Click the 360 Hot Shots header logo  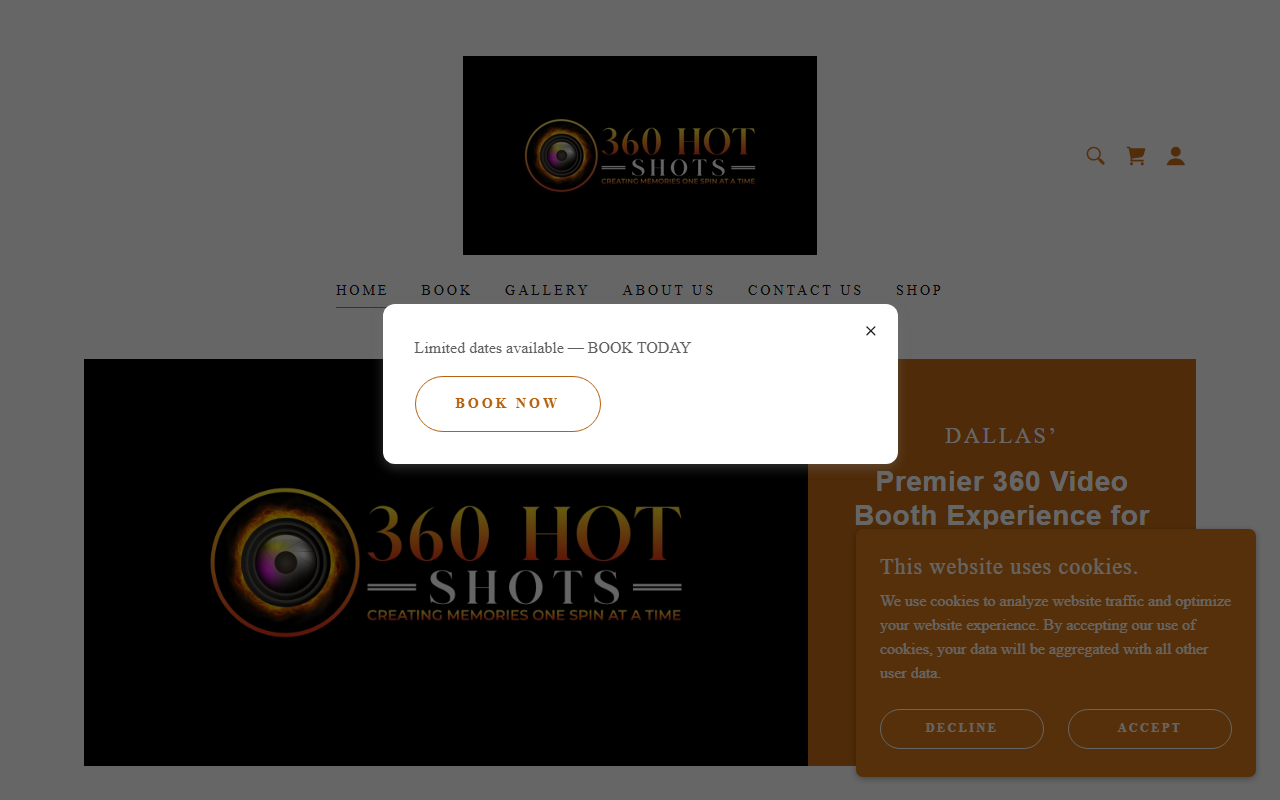tap(640, 155)
